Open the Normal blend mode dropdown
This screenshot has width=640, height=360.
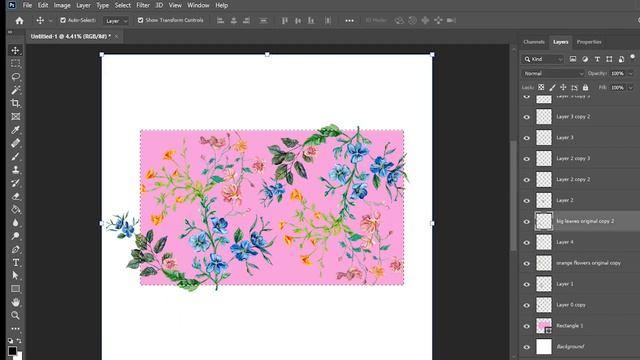553,73
